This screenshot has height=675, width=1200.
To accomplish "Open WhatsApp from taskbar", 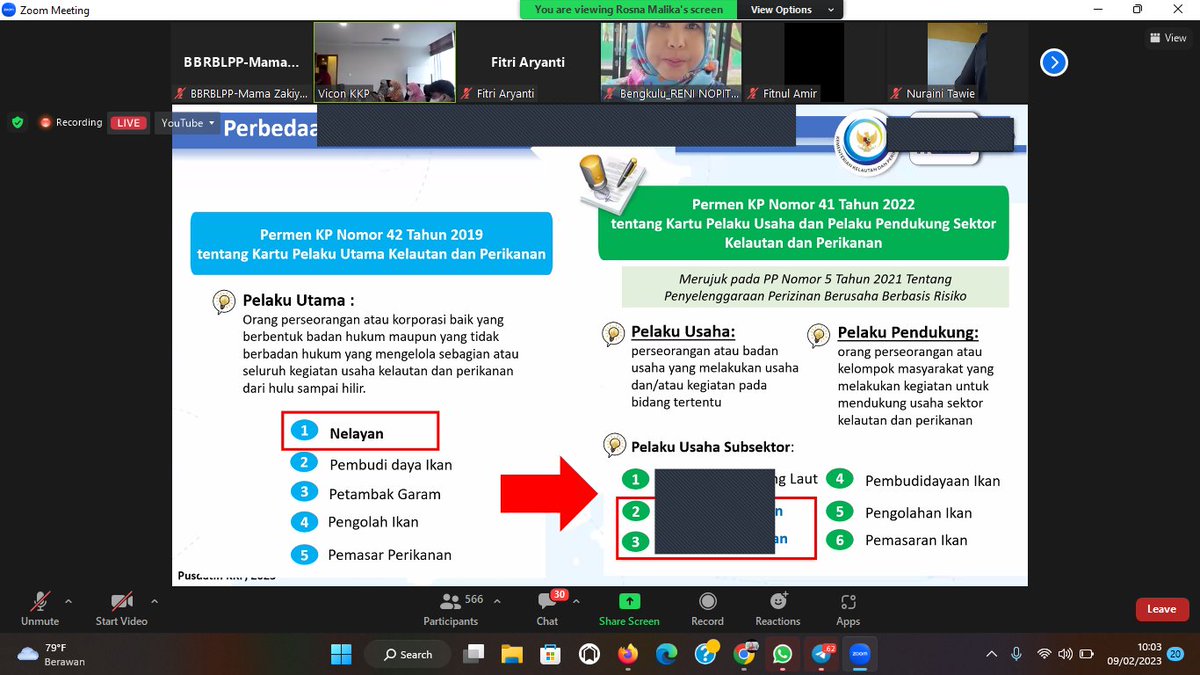I will pos(782,654).
